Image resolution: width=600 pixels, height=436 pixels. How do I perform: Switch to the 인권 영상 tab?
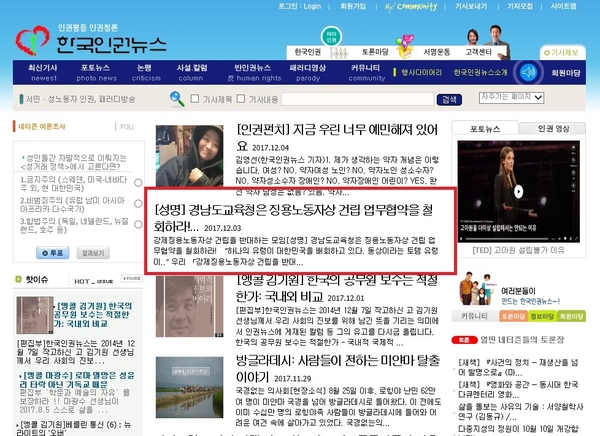tap(553, 129)
